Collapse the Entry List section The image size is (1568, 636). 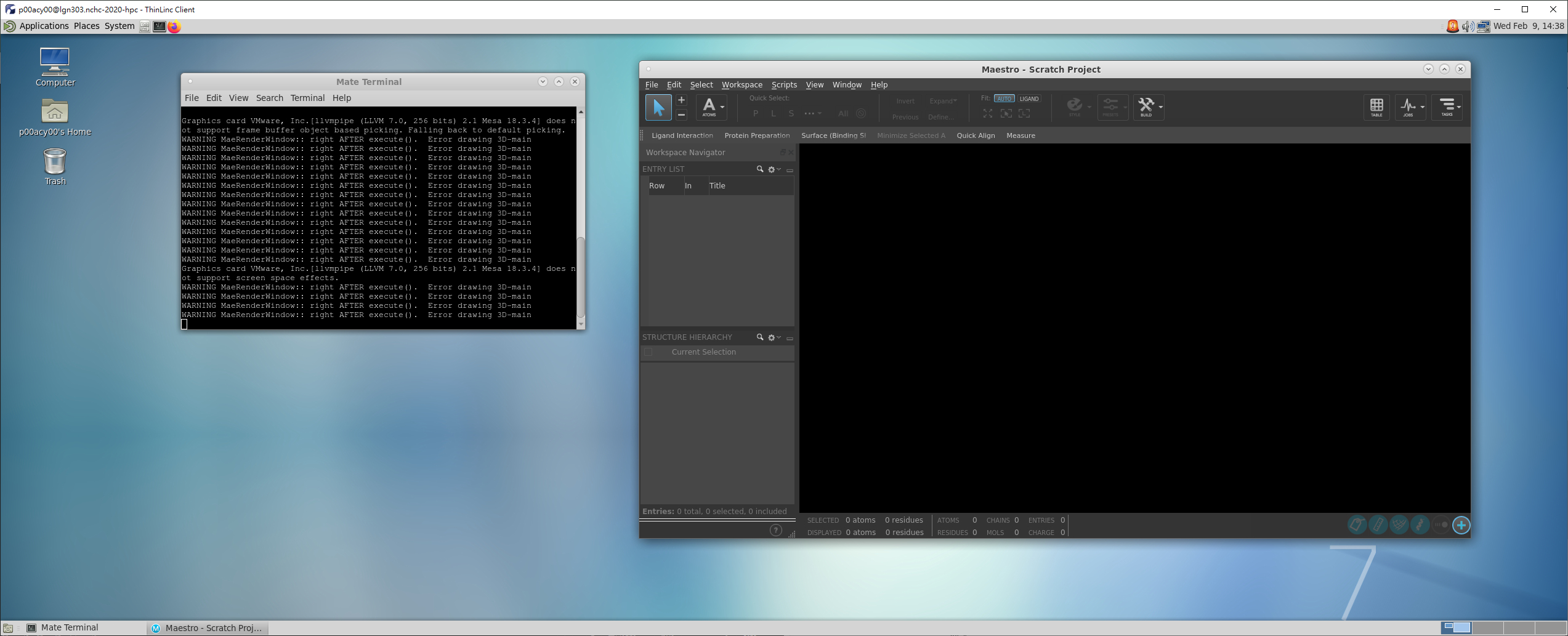(790, 170)
